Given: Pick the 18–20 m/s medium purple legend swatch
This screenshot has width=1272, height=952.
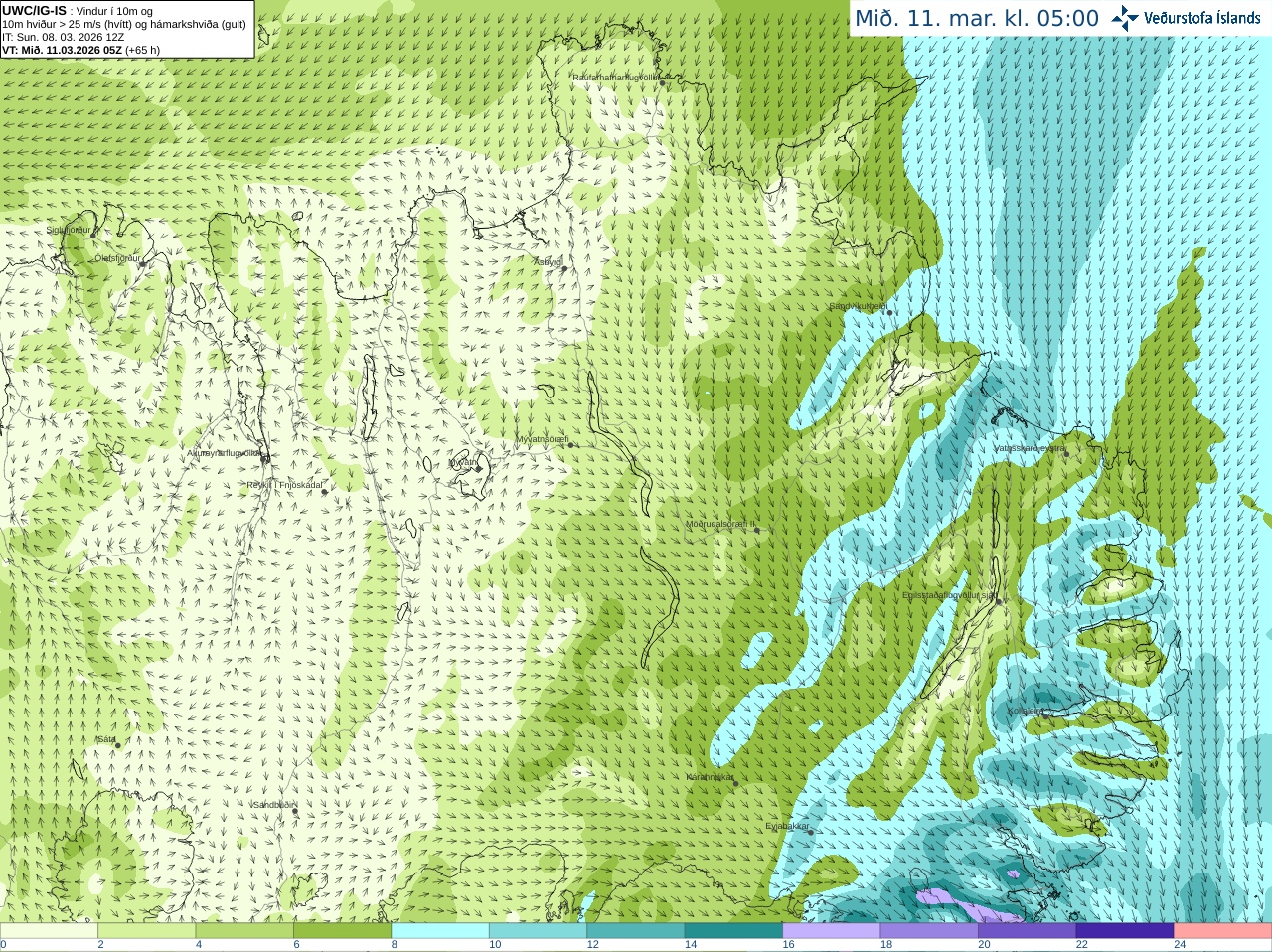Looking at the screenshot, I should point(929,931).
